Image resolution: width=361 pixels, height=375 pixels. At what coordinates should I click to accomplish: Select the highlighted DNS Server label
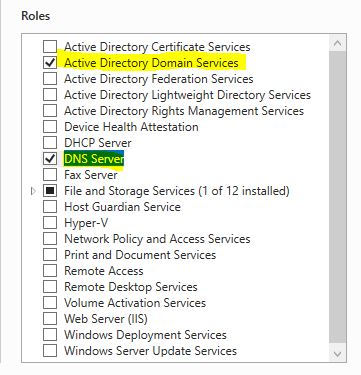click(x=94, y=159)
